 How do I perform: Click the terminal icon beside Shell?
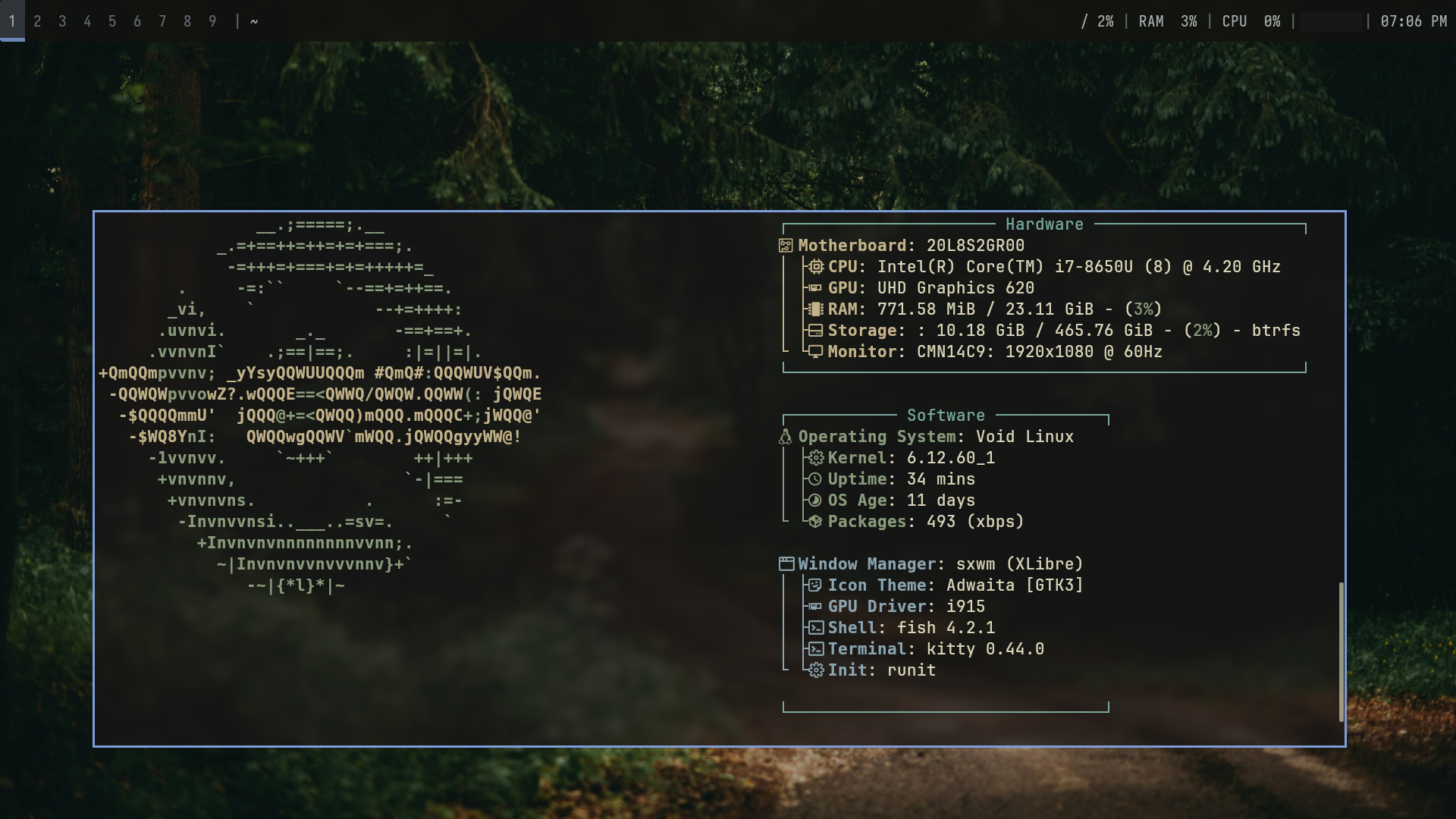(x=816, y=628)
